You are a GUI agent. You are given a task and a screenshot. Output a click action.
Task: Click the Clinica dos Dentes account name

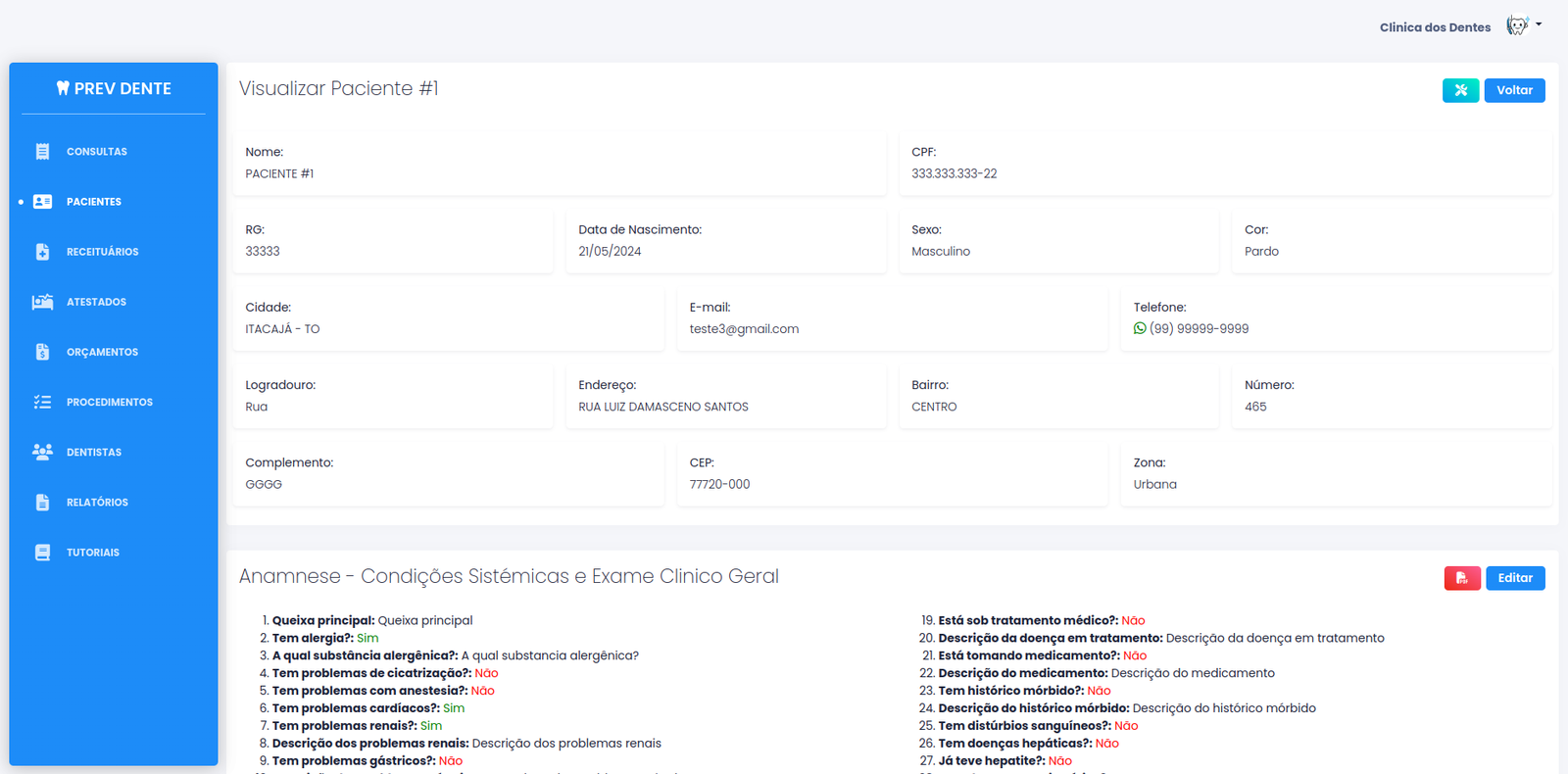1435,27
